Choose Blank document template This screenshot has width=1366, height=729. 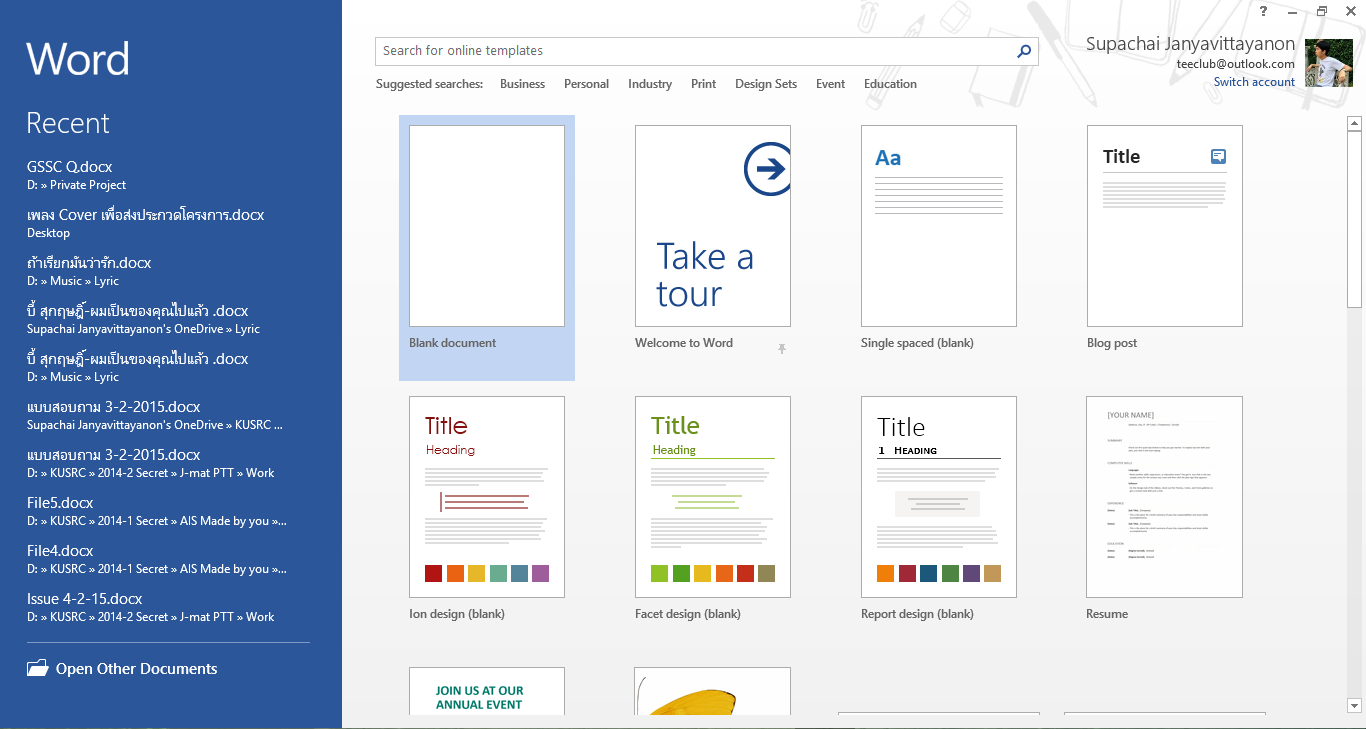coord(487,248)
